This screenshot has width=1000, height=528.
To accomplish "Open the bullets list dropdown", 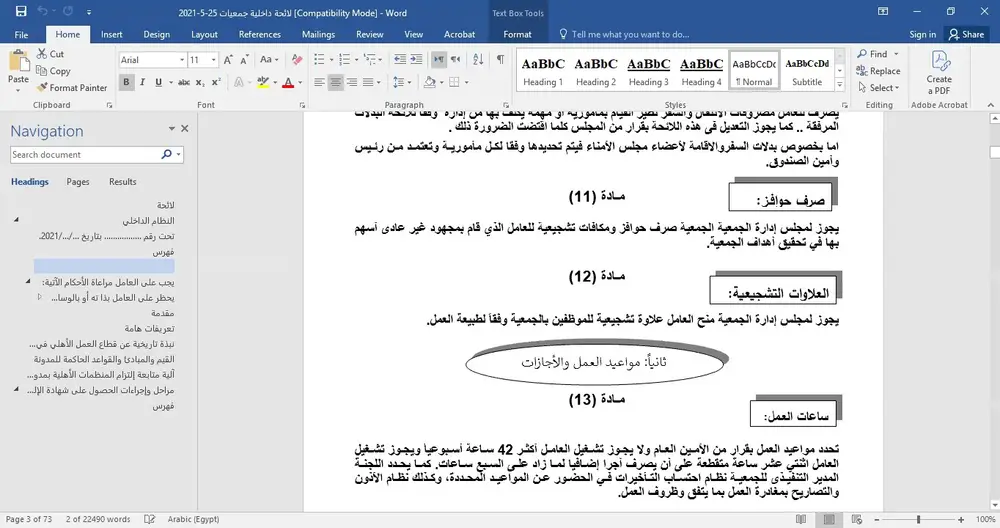I will [x=332, y=60].
